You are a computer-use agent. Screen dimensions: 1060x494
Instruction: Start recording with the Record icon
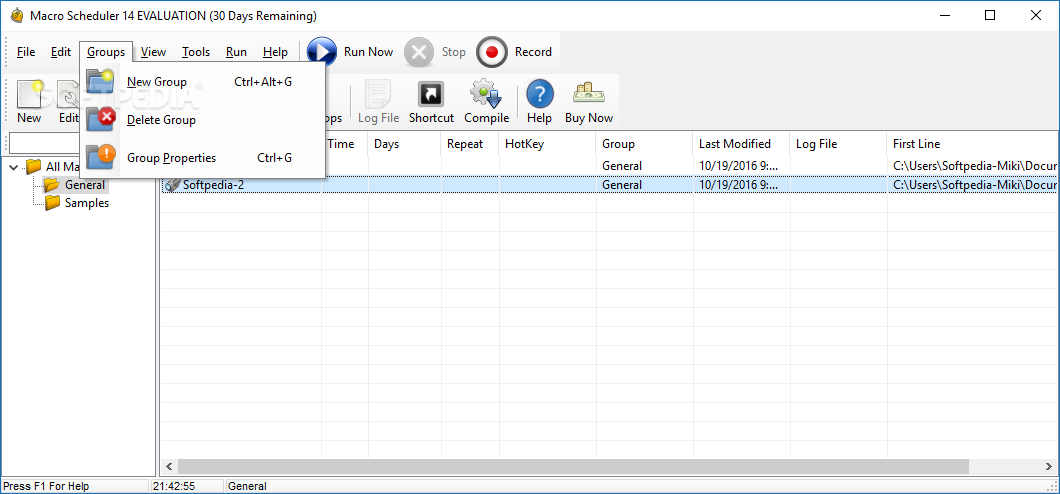coord(491,52)
